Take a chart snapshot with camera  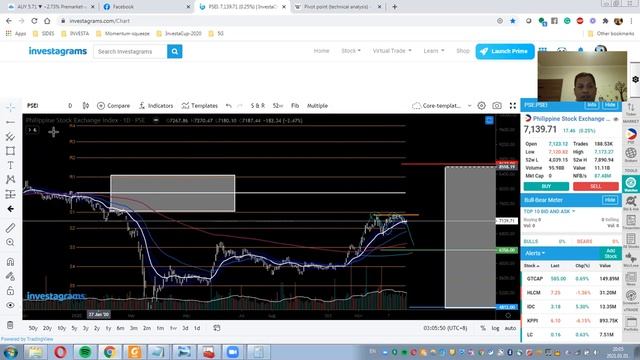[497, 106]
